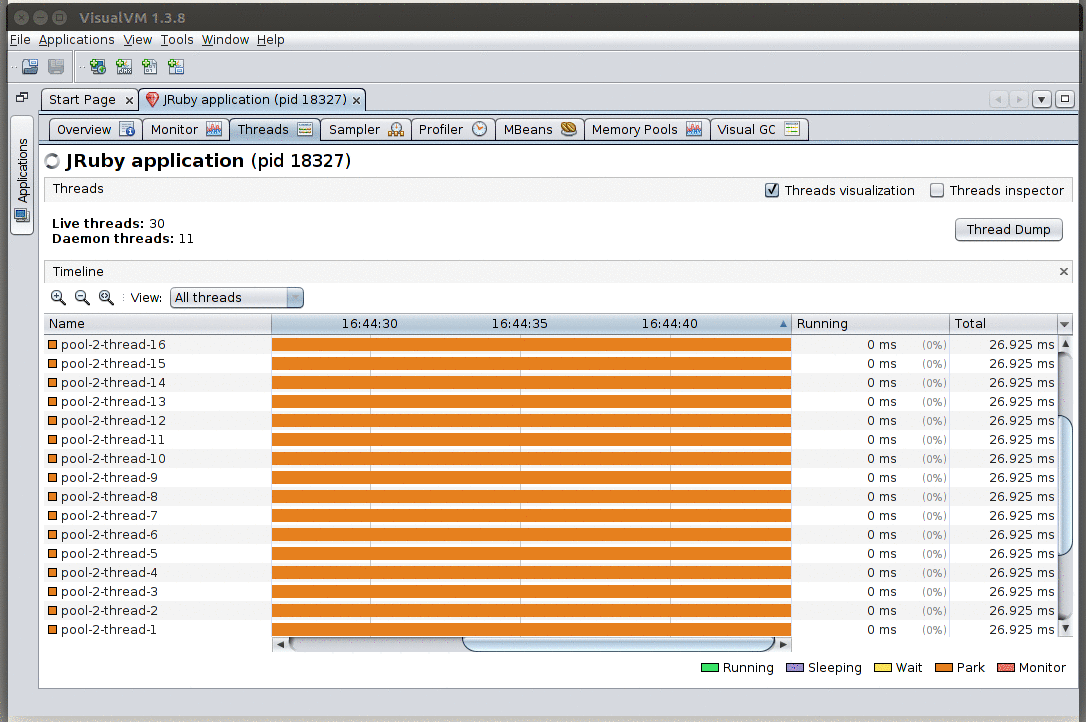Click the Visual GC tab icon
Viewport: 1086px width, 722px height.
click(x=792, y=129)
